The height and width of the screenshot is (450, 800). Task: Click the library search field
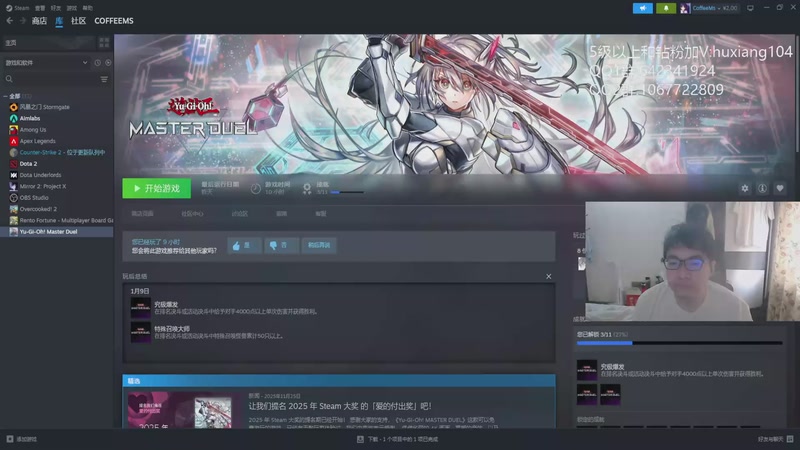pyautogui.click(x=51, y=79)
